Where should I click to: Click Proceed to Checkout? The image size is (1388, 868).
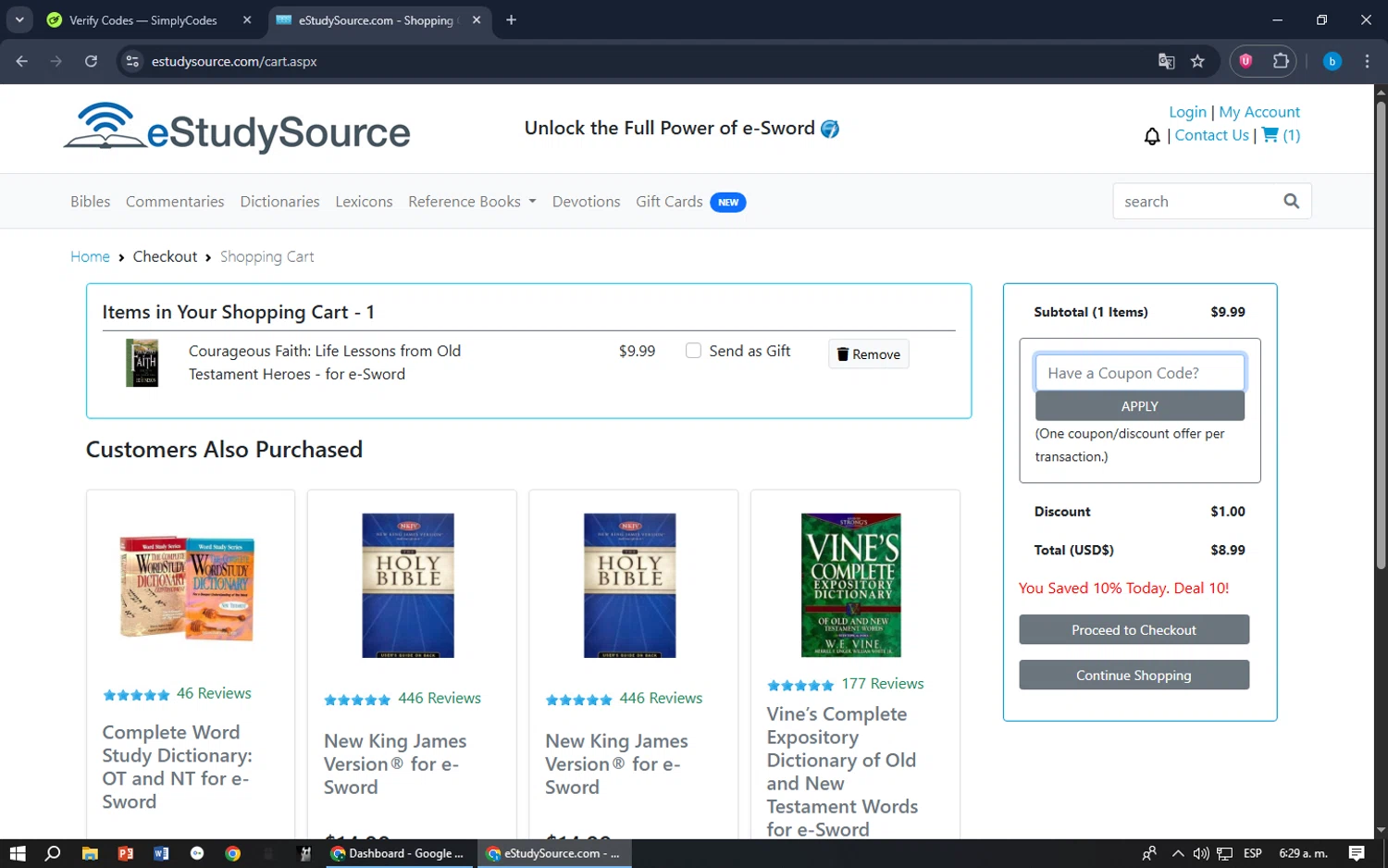point(1134,630)
